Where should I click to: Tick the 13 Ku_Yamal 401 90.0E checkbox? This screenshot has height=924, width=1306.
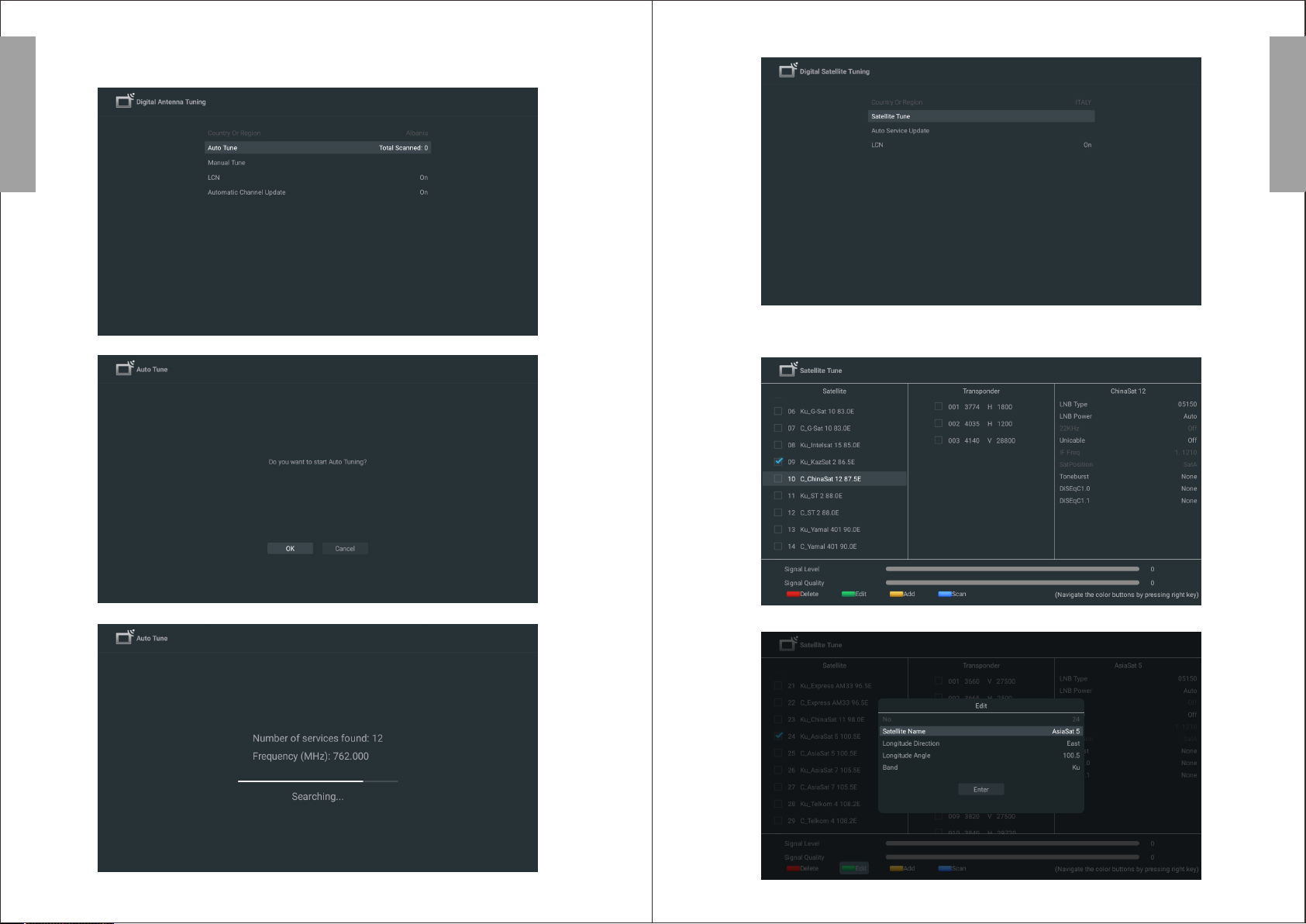[x=778, y=529]
